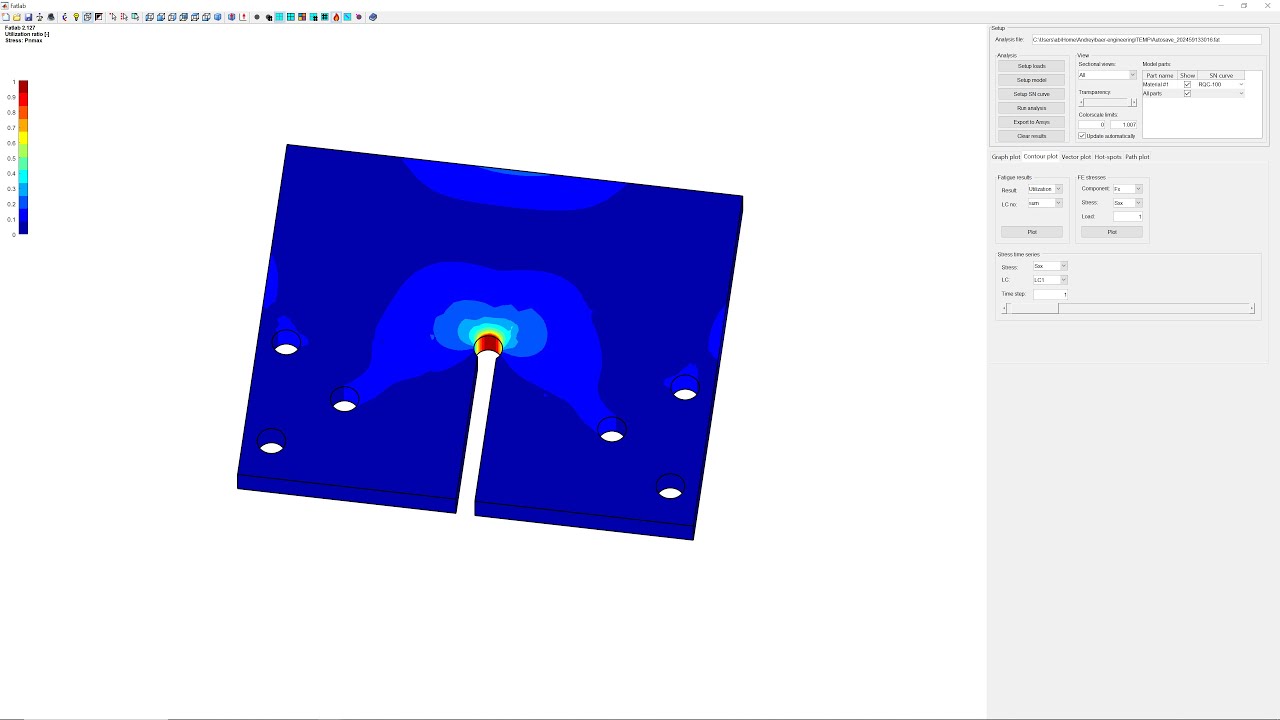Switch to the Path plot tab
The height and width of the screenshot is (720, 1280).
1137,157
